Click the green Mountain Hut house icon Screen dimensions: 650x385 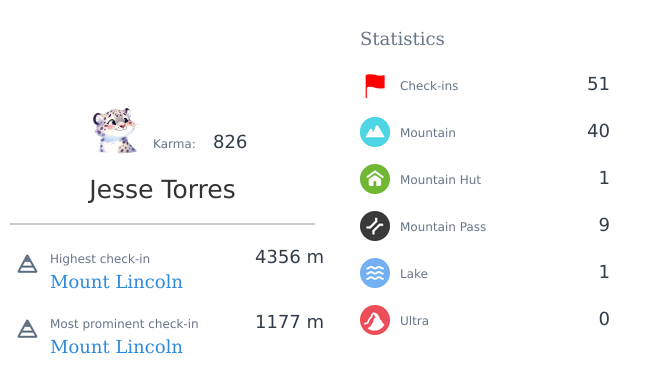pyautogui.click(x=375, y=179)
